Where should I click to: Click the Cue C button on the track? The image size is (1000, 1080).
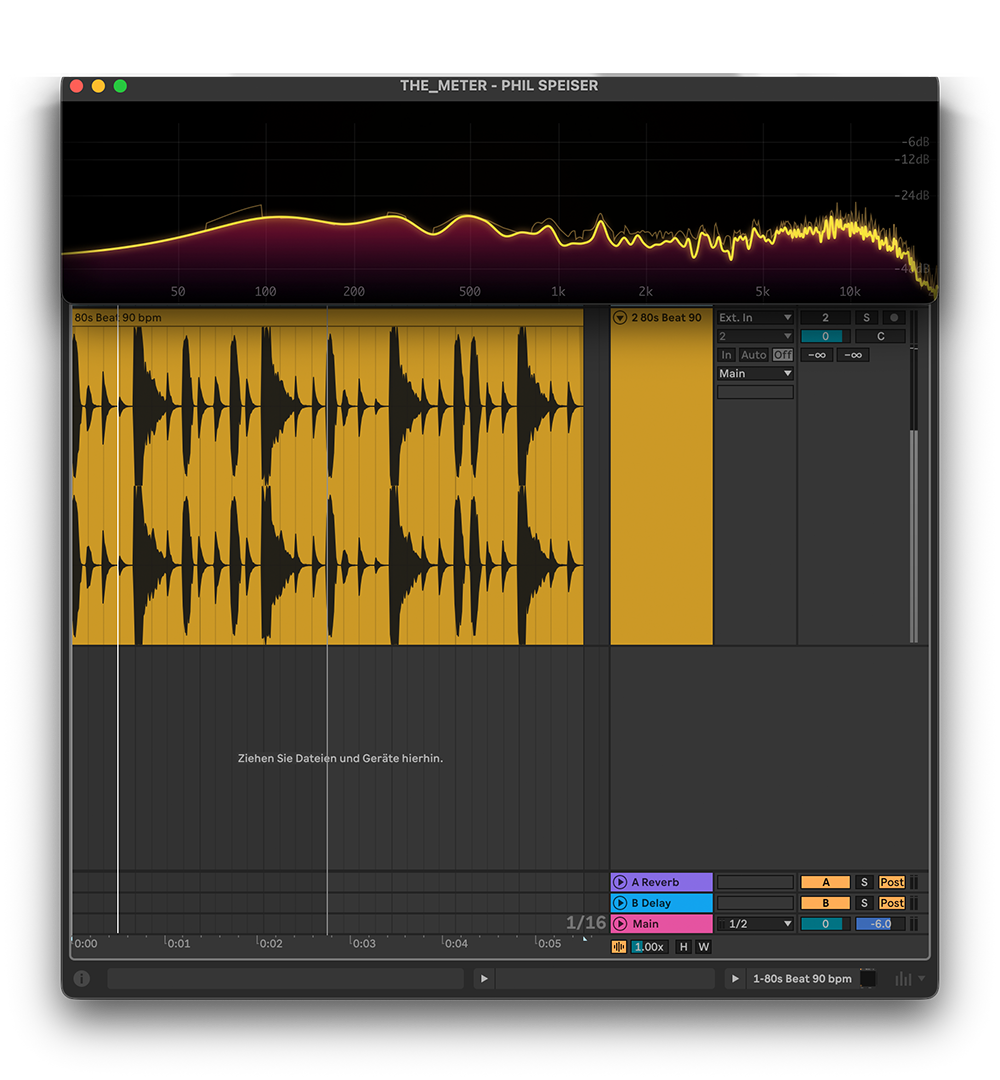pos(881,336)
